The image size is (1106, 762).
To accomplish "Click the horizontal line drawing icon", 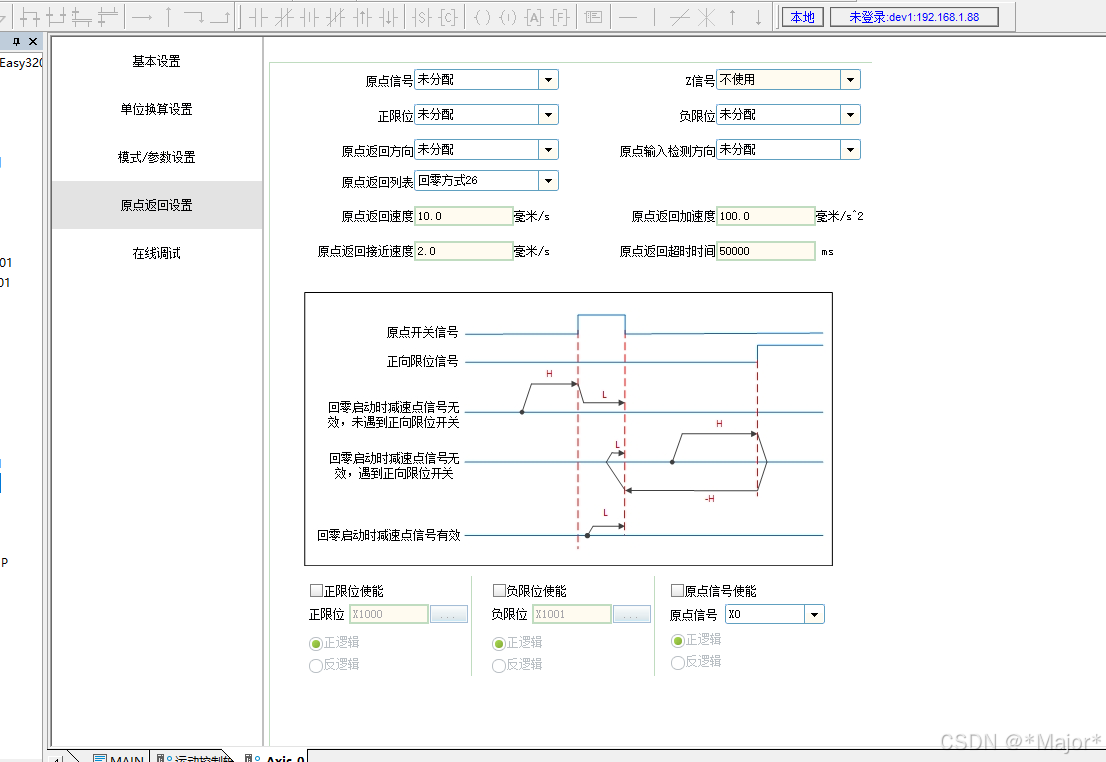I will 628,17.
